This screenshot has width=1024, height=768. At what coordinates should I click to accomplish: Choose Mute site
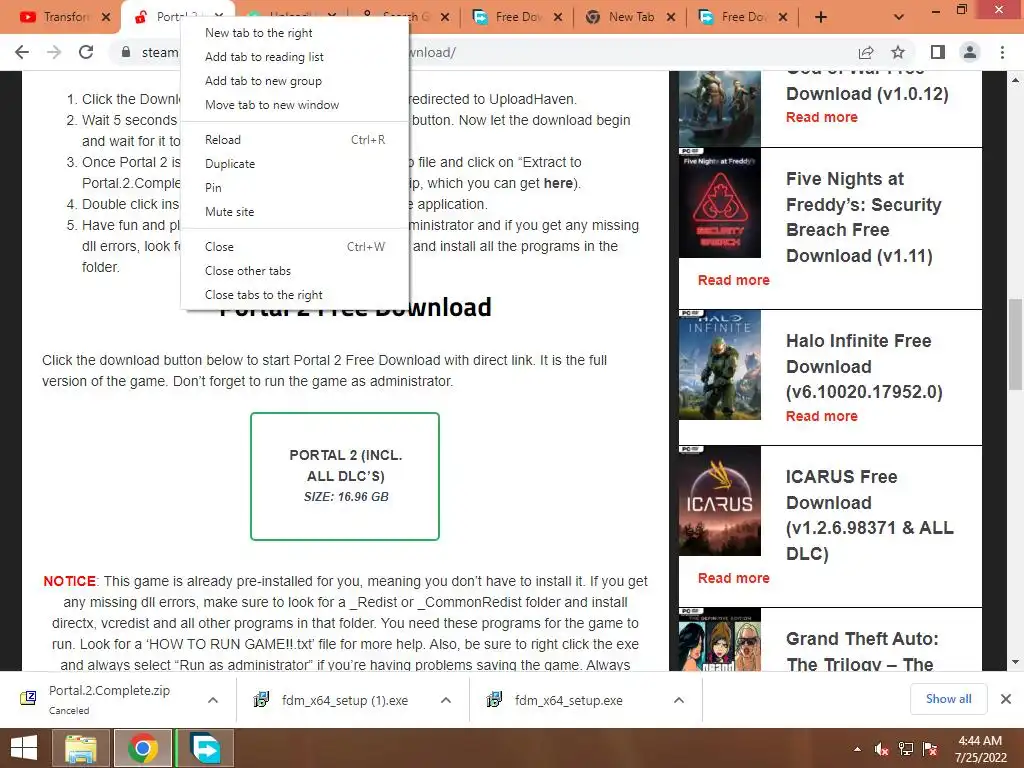pos(295,212)
